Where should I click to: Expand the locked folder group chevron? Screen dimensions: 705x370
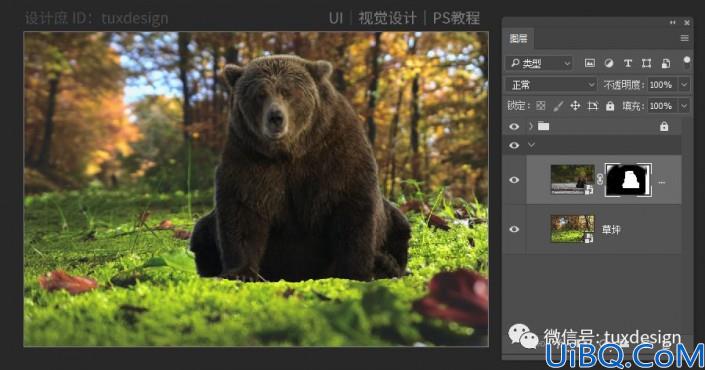pos(531,126)
